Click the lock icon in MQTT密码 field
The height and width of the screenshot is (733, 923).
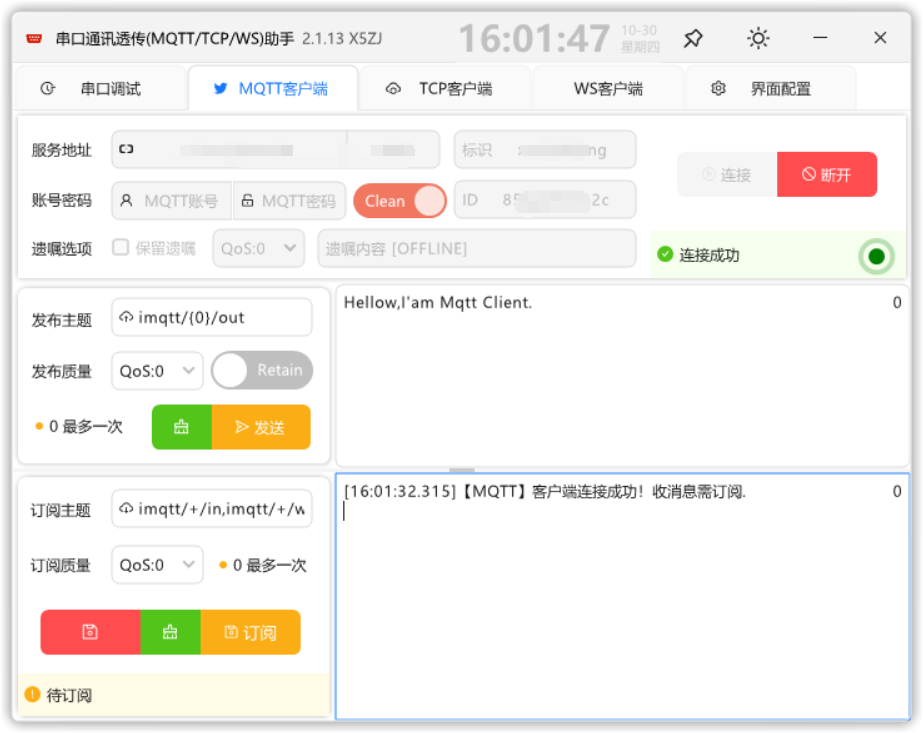(x=247, y=201)
